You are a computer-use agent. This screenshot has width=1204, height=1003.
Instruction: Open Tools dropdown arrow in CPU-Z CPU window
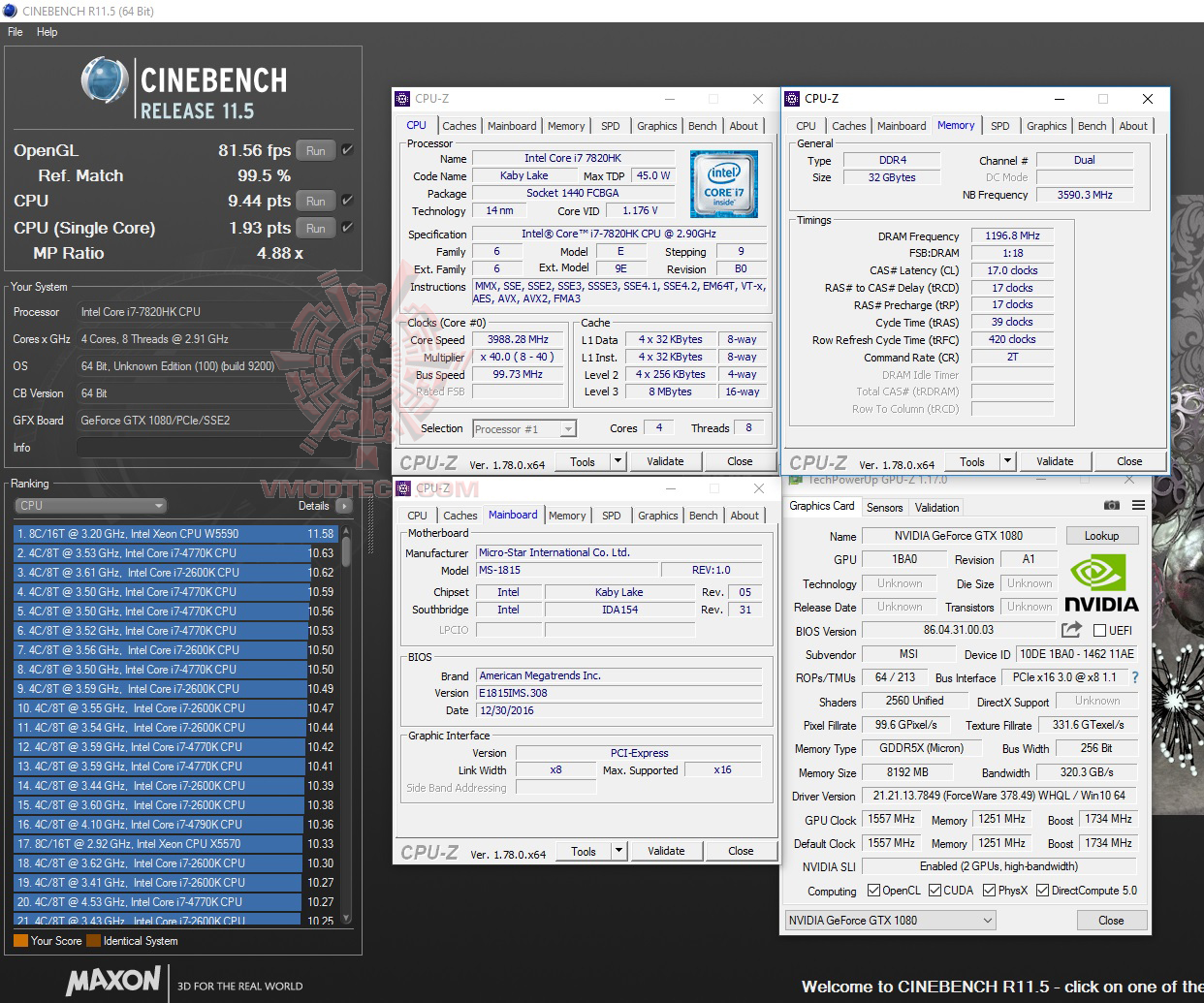618,461
